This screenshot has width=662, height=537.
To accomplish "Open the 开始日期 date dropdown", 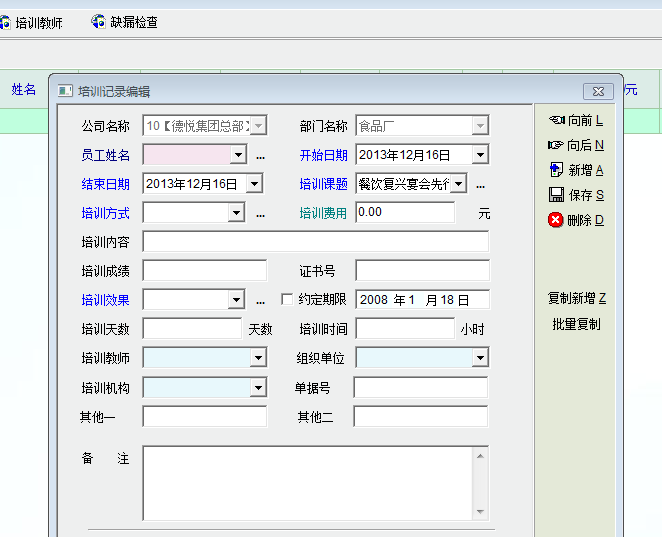I will coord(480,155).
